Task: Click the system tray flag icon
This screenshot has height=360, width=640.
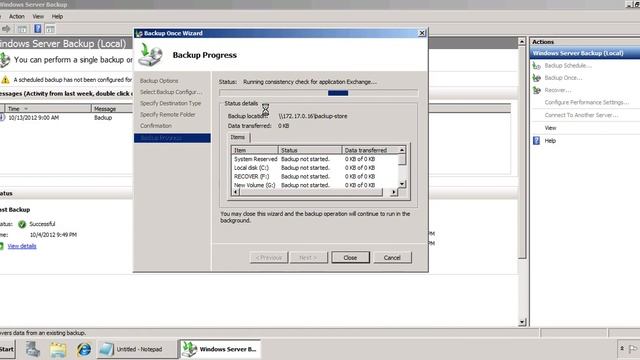Action: 633,349
